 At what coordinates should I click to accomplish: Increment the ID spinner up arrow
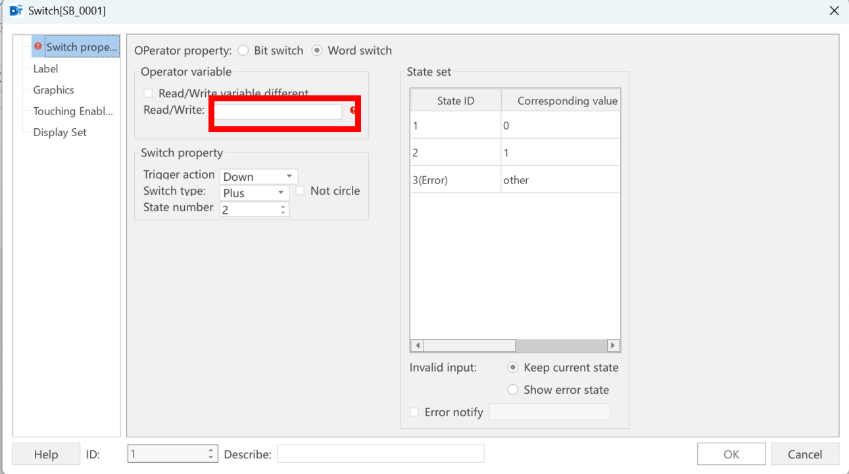click(x=211, y=450)
